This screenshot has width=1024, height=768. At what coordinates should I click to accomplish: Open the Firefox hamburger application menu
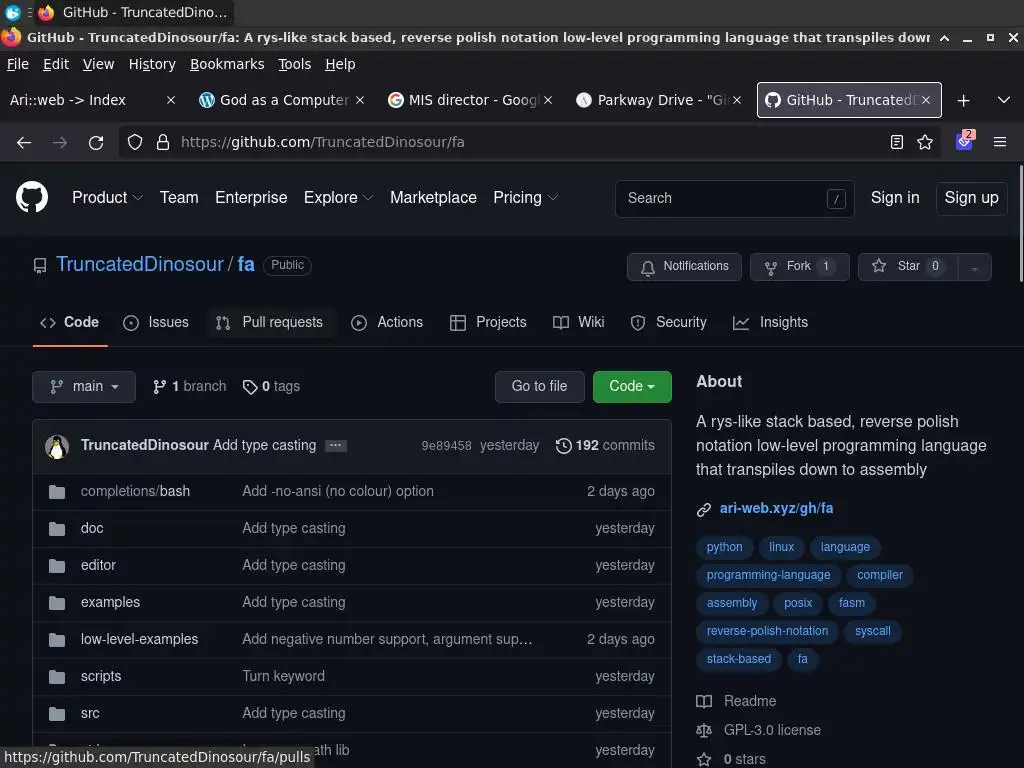(1000, 142)
